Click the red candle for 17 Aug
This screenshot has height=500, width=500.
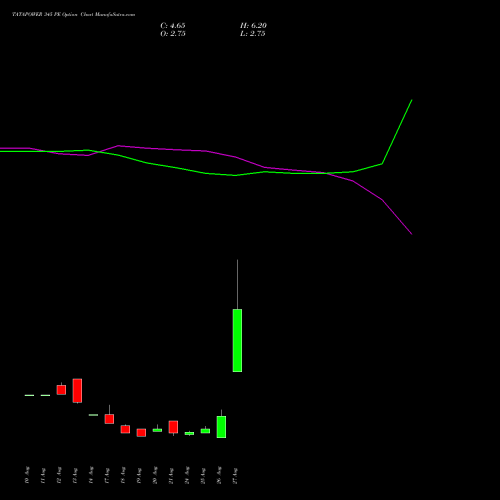click(109, 419)
